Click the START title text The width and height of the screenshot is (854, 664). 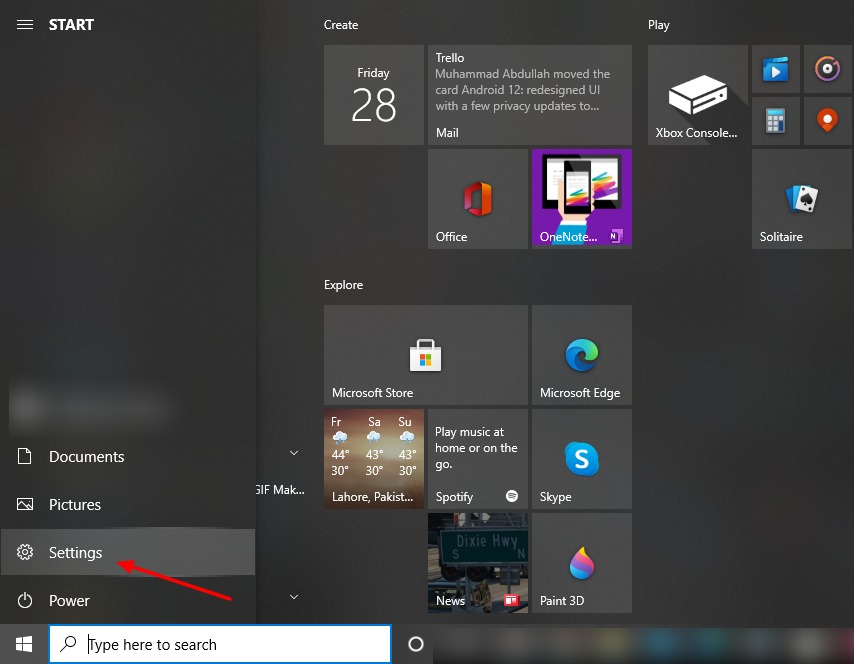tap(71, 25)
